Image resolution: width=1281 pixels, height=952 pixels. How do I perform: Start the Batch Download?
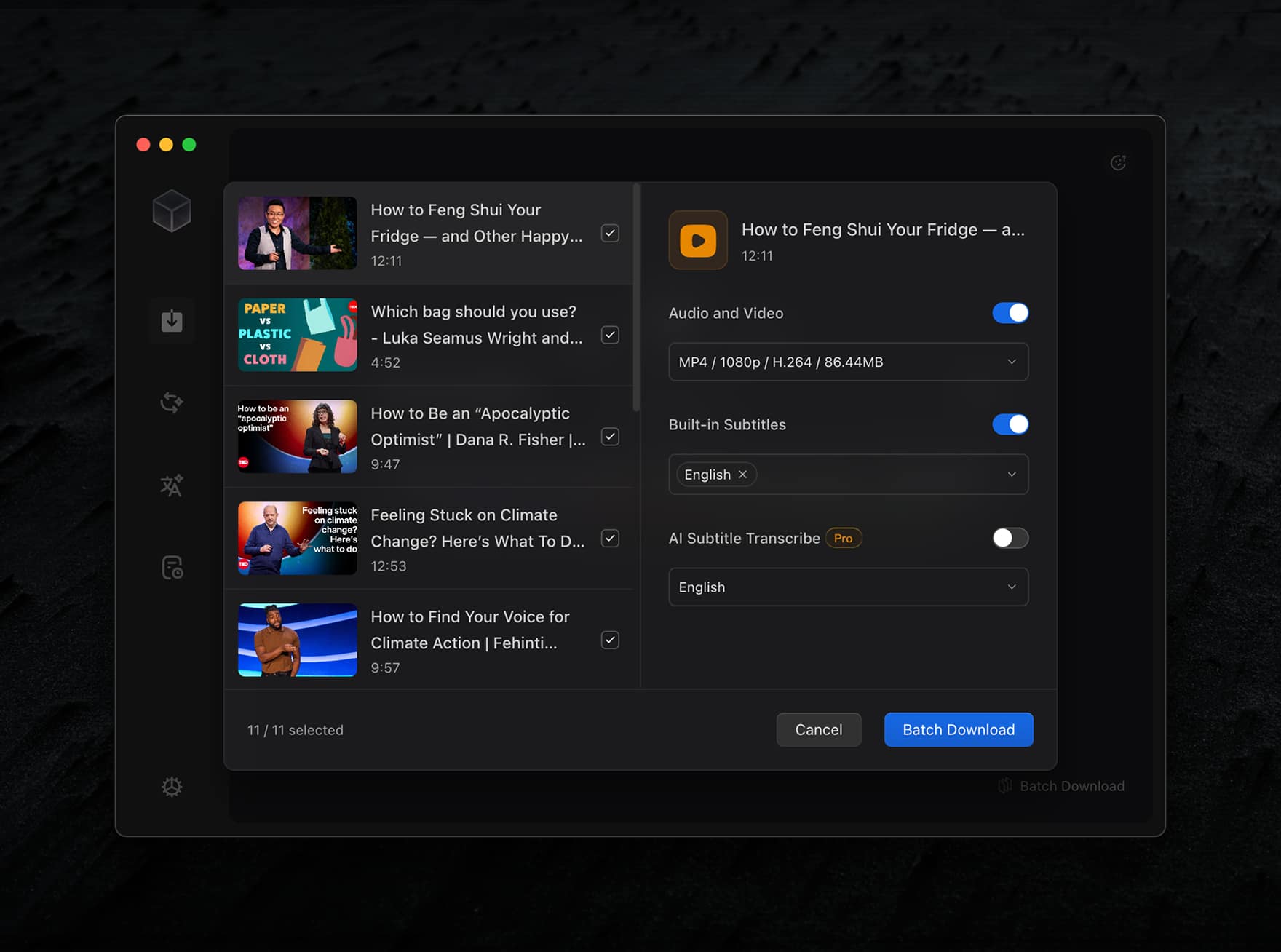pyautogui.click(x=958, y=729)
